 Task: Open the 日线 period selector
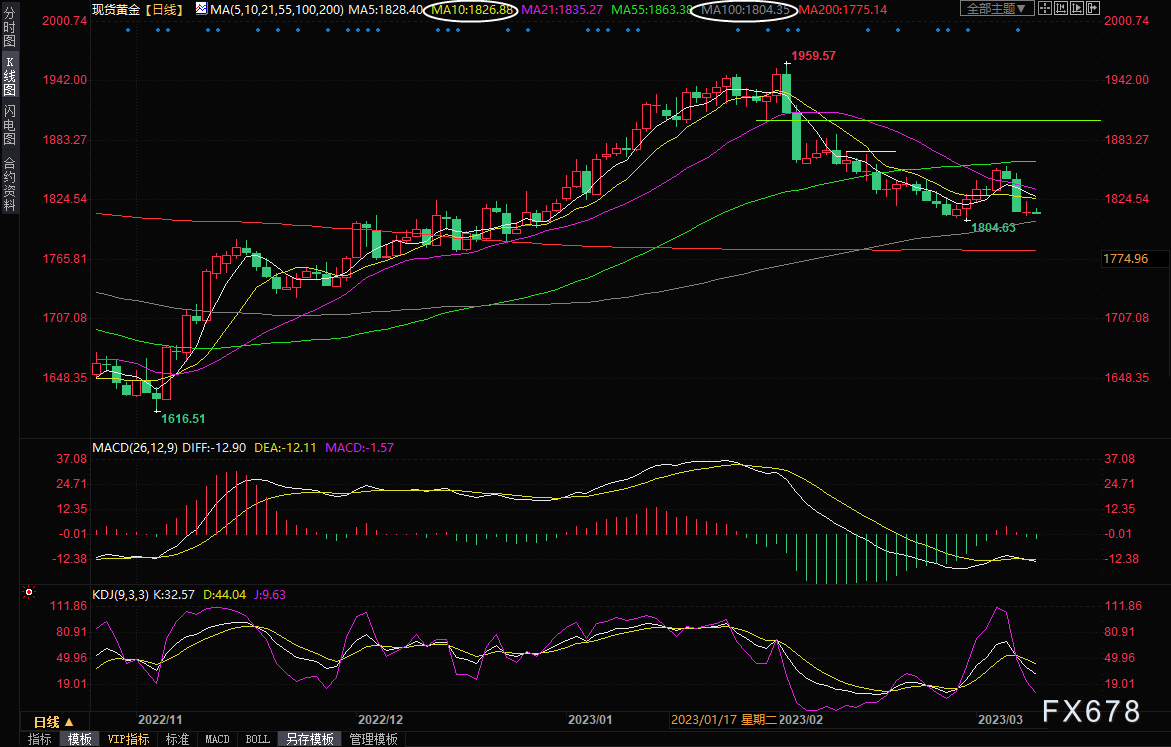click(54, 722)
